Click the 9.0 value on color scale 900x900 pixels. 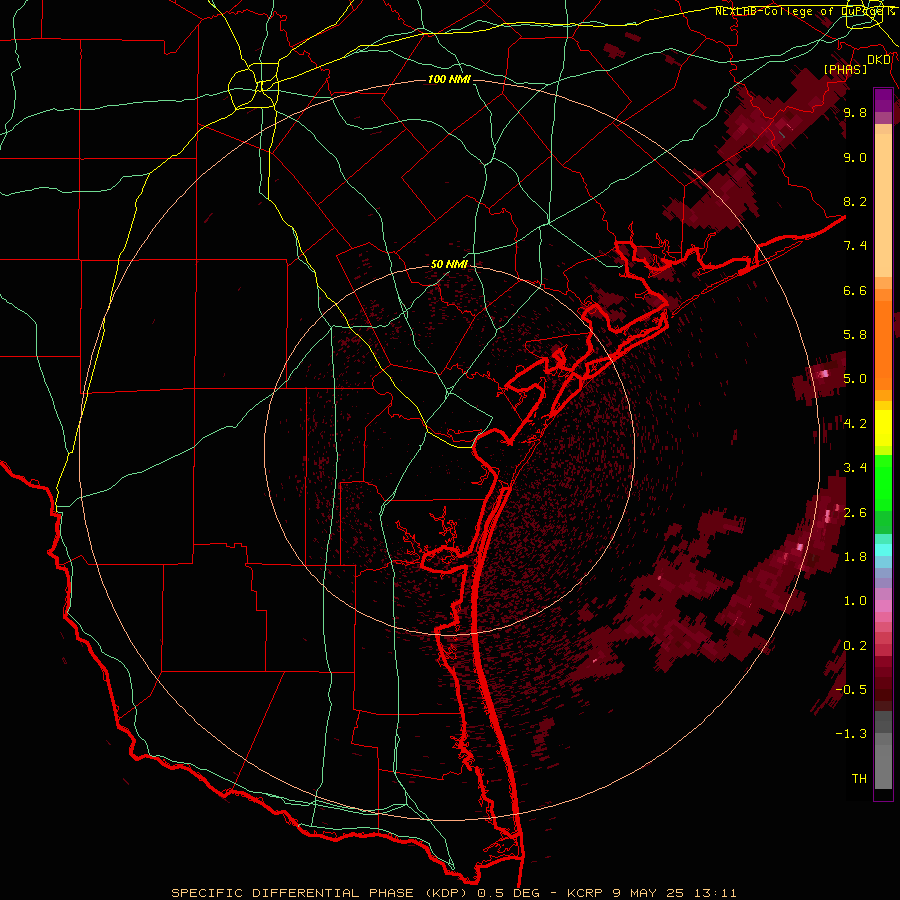(855, 157)
